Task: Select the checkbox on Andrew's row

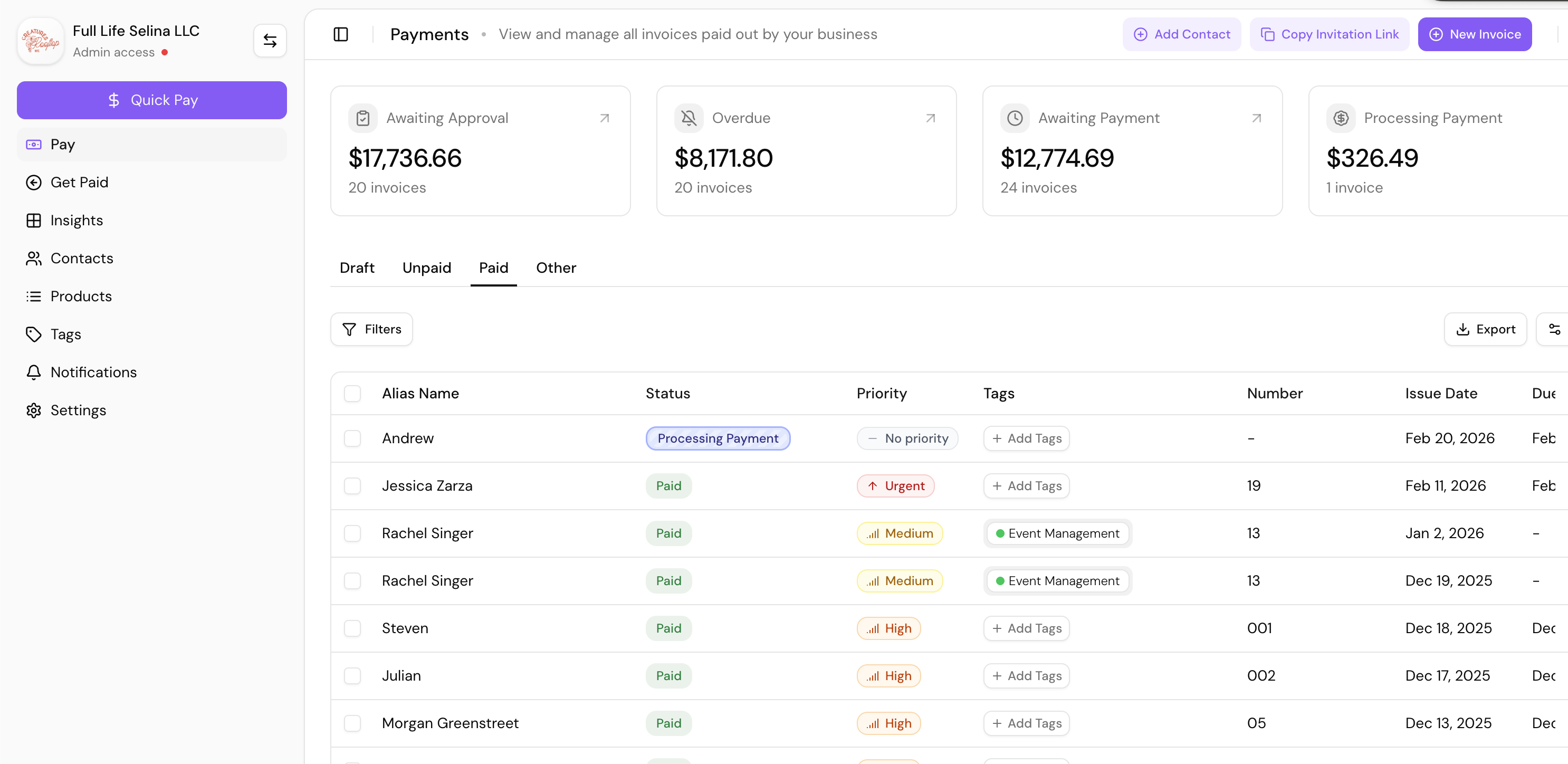Action: [x=353, y=438]
